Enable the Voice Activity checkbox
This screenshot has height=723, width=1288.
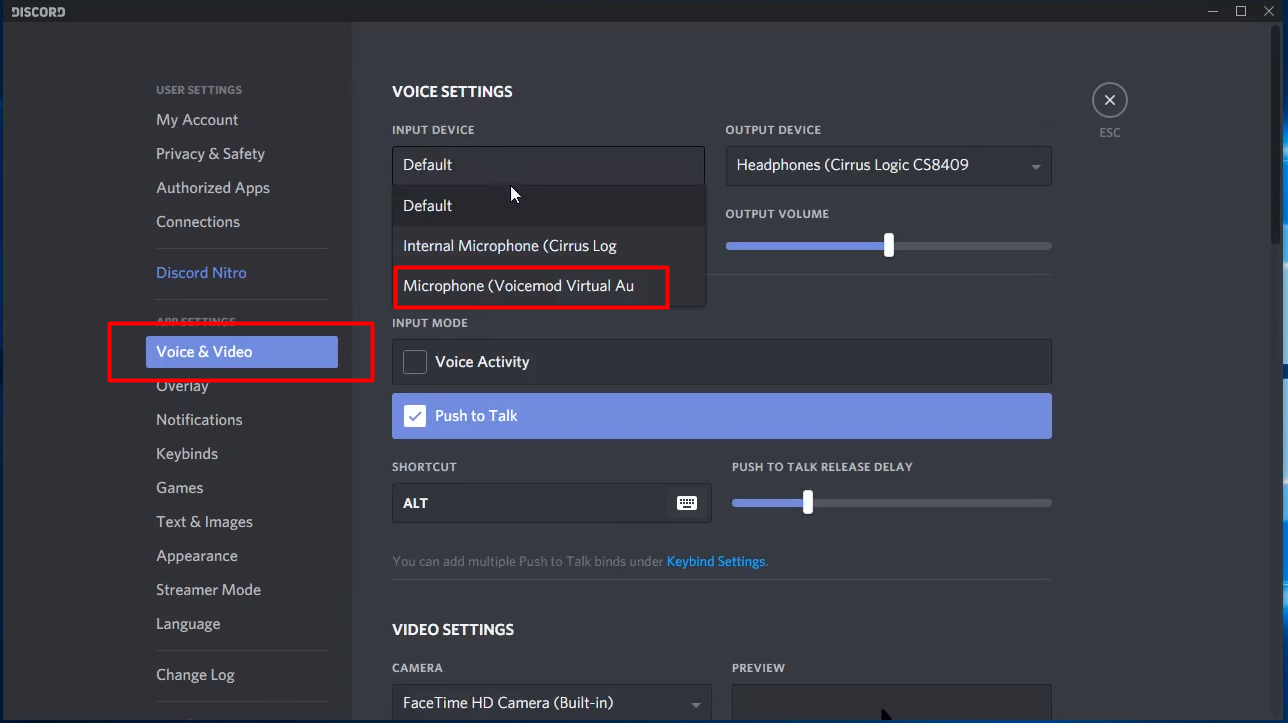point(415,362)
